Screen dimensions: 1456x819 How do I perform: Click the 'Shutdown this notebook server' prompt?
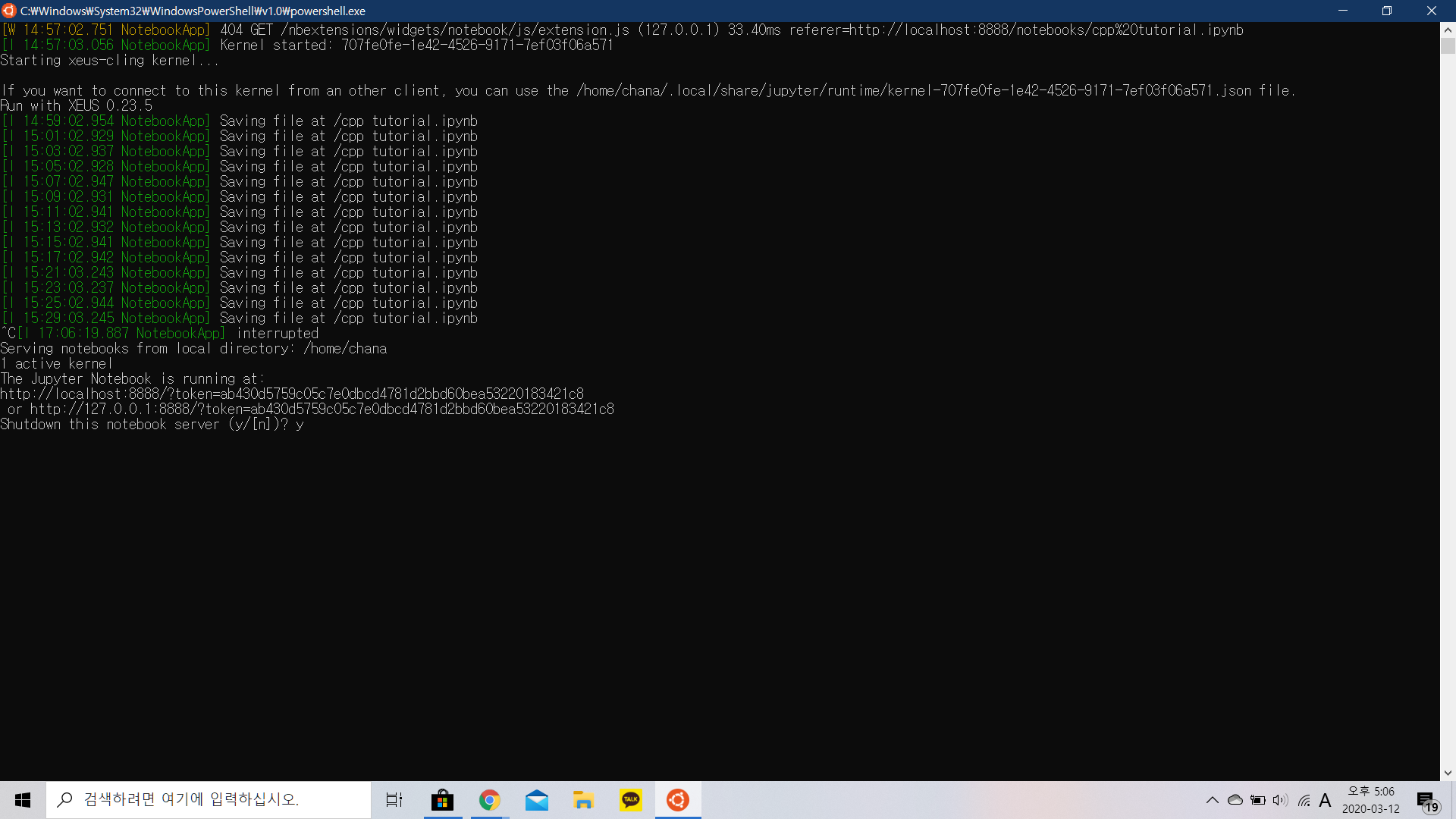point(152,425)
